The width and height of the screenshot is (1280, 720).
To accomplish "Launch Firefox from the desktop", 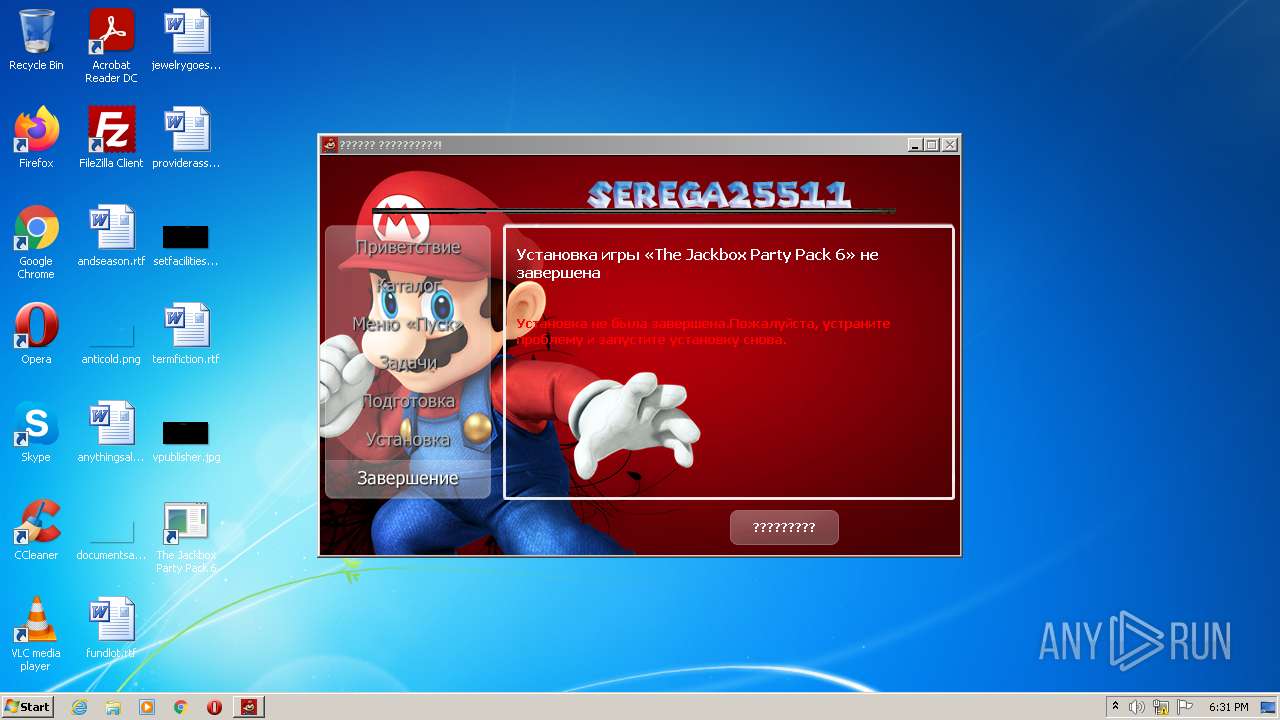I will tap(36, 137).
